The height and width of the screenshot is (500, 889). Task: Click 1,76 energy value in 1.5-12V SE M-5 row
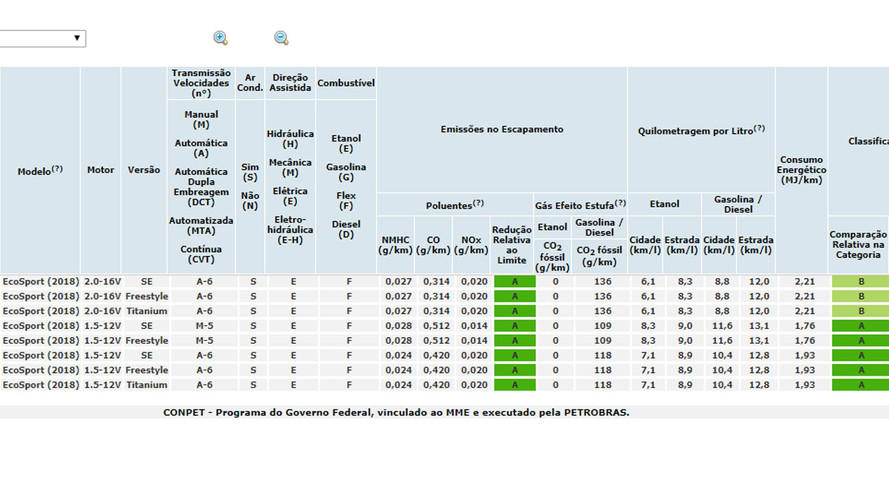coord(804,326)
